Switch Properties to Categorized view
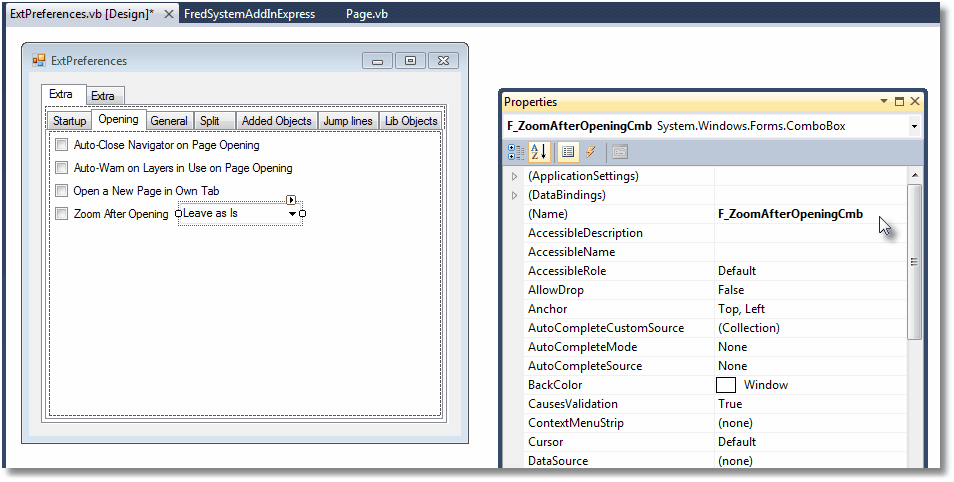This screenshot has height=482, width=954. (x=515, y=152)
